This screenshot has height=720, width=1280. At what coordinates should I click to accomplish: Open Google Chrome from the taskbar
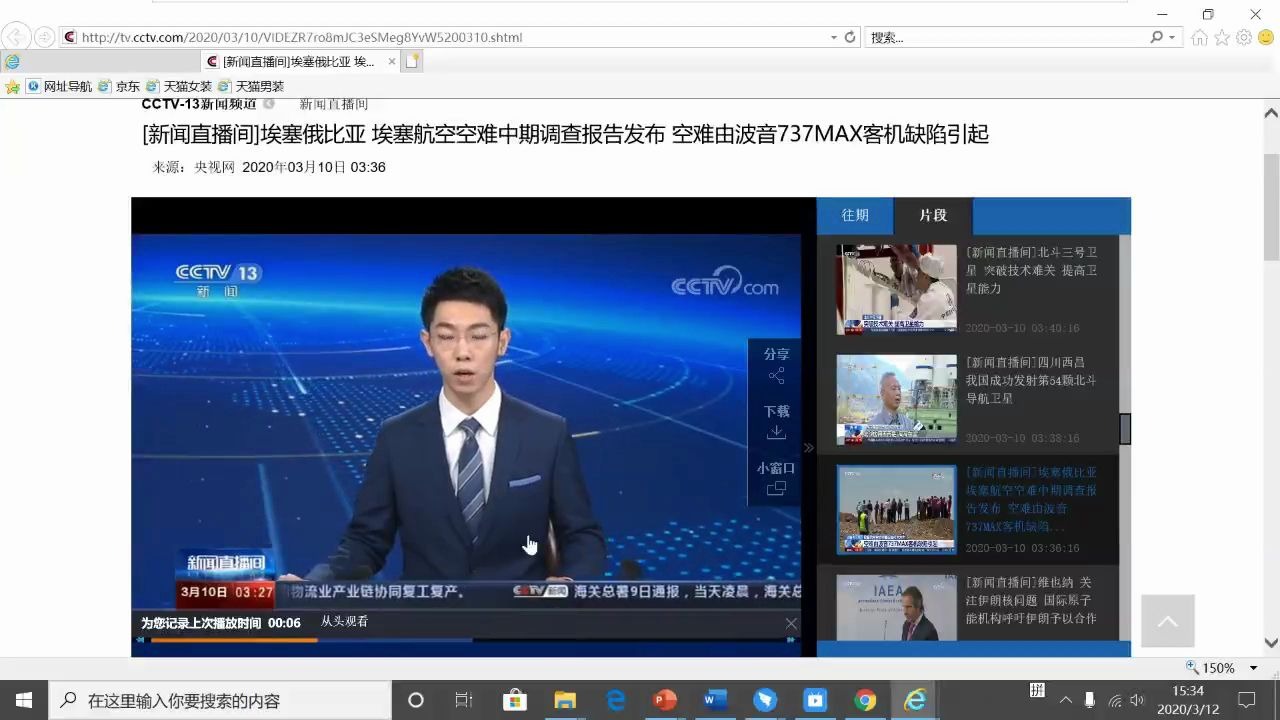pos(865,700)
